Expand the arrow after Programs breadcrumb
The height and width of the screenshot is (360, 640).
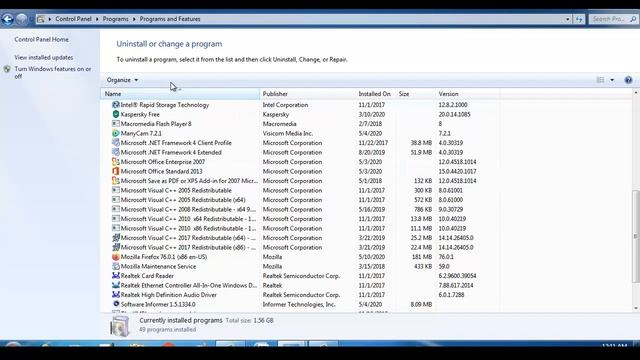(134, 19)
